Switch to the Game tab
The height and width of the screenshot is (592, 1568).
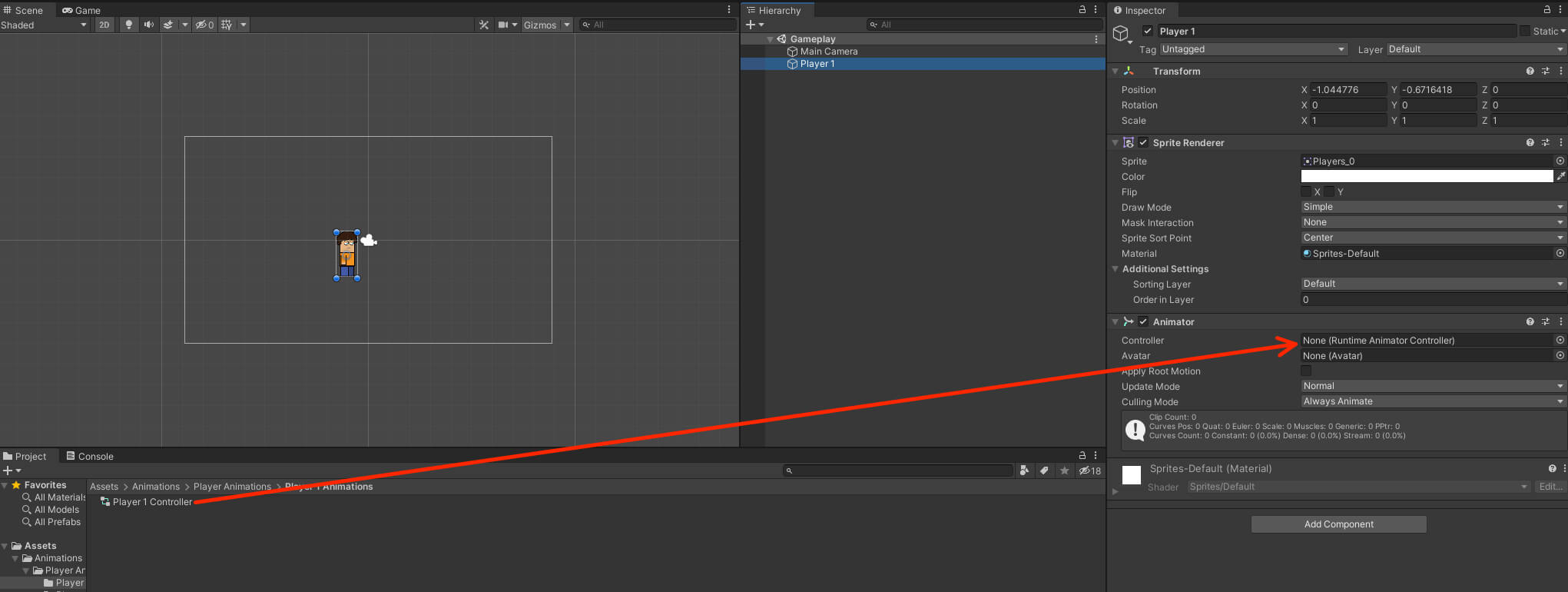point(81,10)
